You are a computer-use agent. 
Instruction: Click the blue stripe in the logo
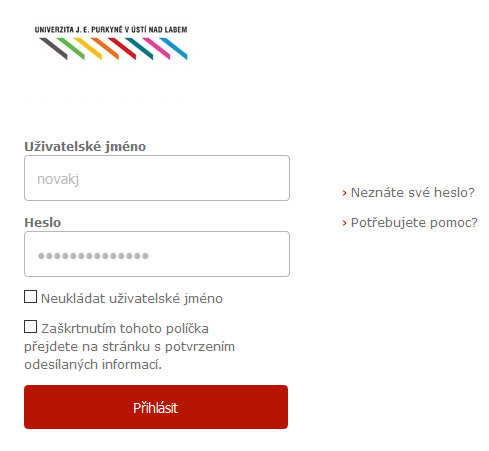click(x=173, y=48)
